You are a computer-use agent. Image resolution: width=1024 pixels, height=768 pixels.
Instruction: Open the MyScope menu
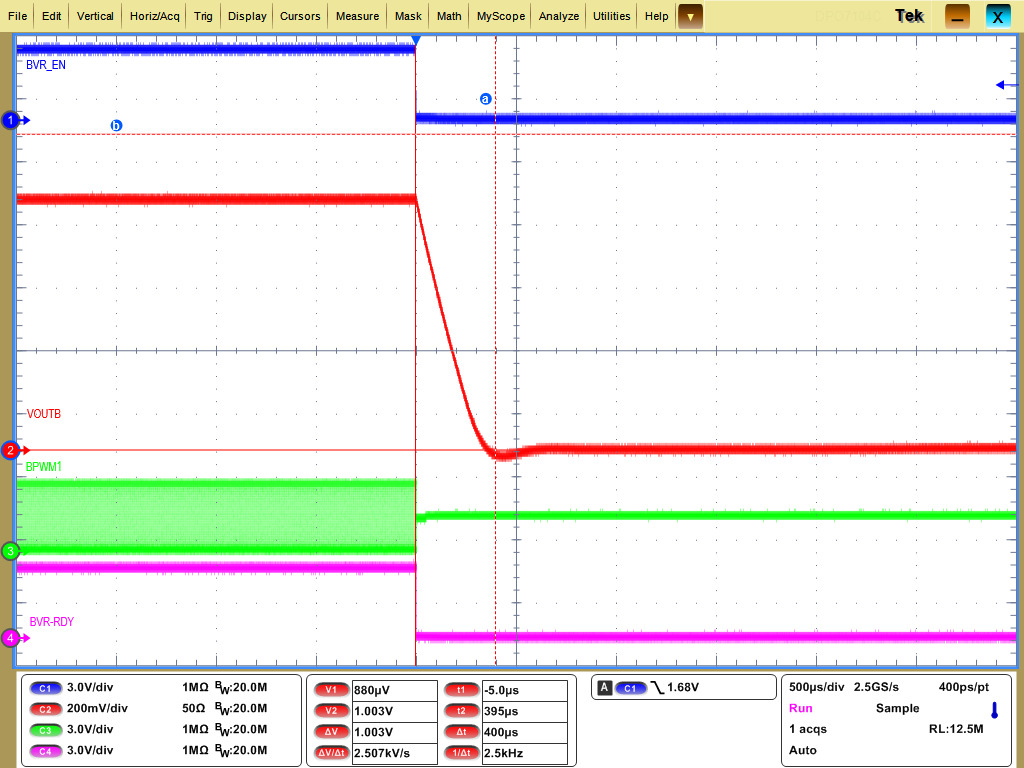tap(500, 16)
